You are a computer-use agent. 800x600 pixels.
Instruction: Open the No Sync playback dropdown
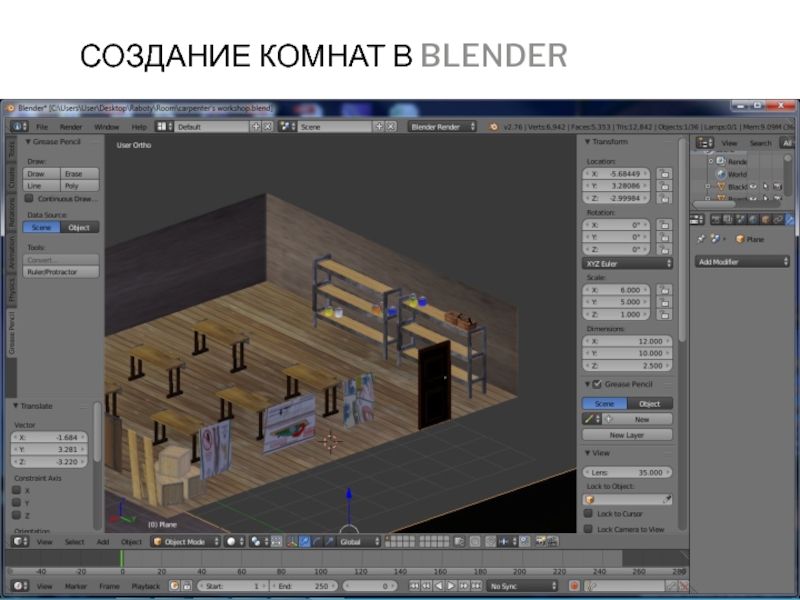click(x=522, y=586)
